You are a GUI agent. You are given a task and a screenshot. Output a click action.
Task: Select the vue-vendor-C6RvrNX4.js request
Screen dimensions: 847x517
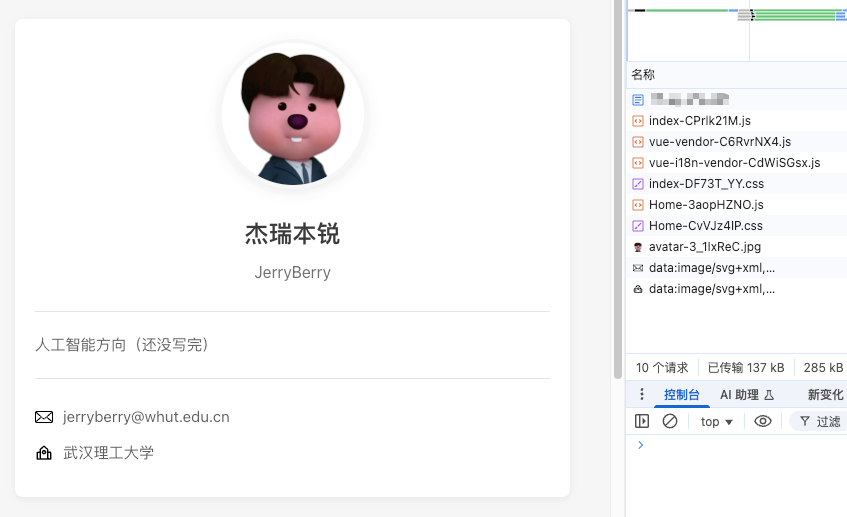click(736, 142)
